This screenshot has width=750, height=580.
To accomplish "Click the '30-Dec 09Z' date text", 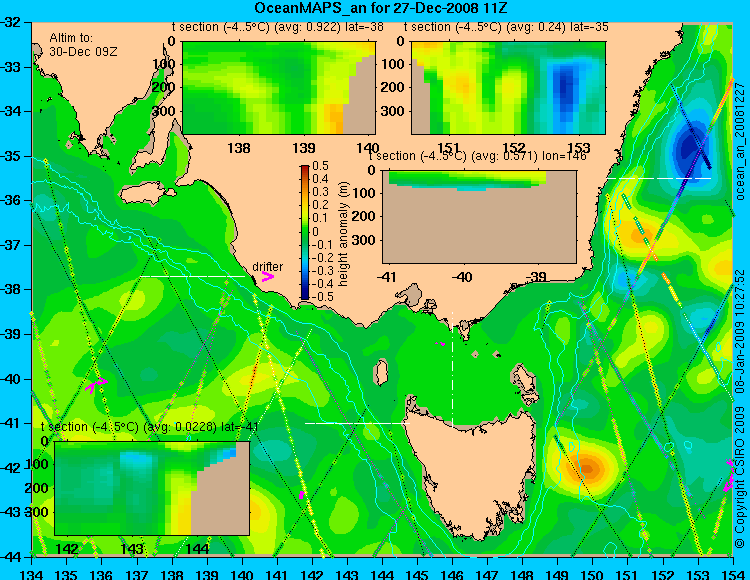I will coord(83,52).
